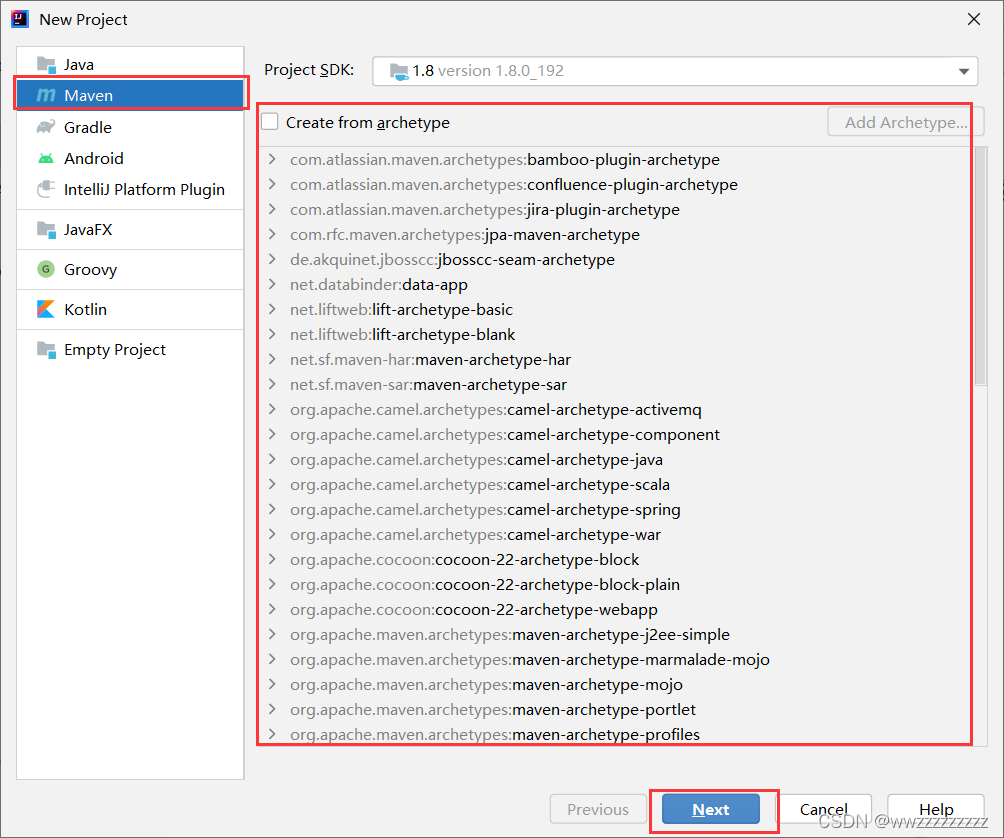Click the SDK folder icon in Project SDK field
This screenshot has height=838, width=1004.
pos(399,71)
